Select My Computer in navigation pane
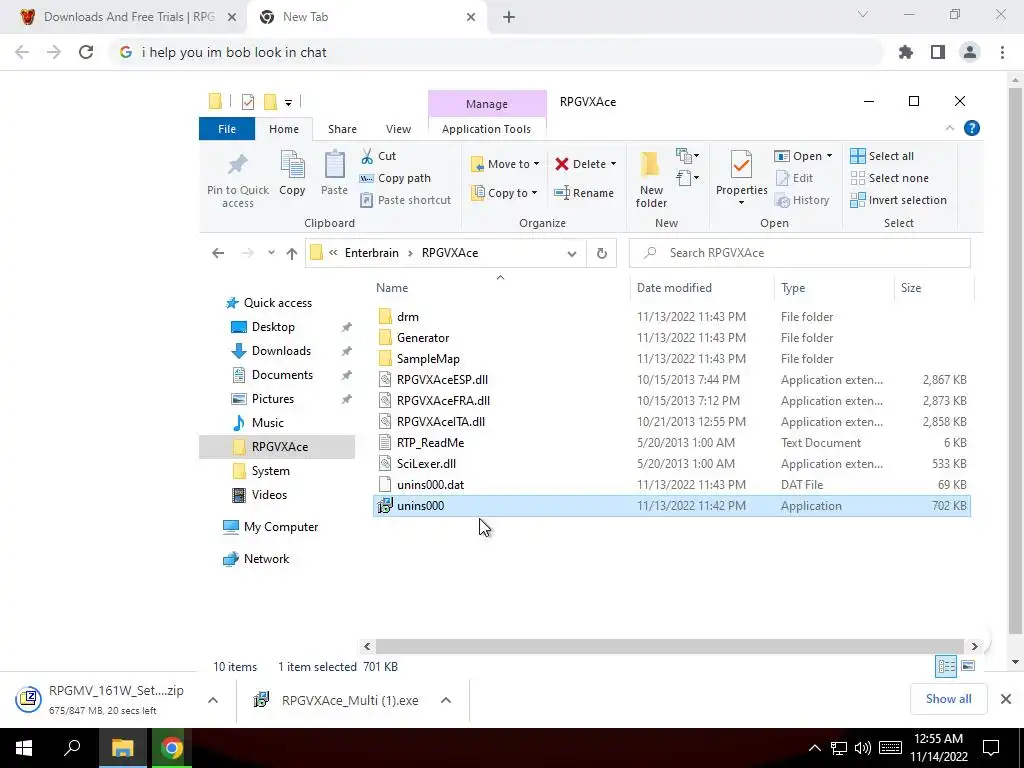The width and height of the screenshot is (1024, 768). (x=281, y=527)
